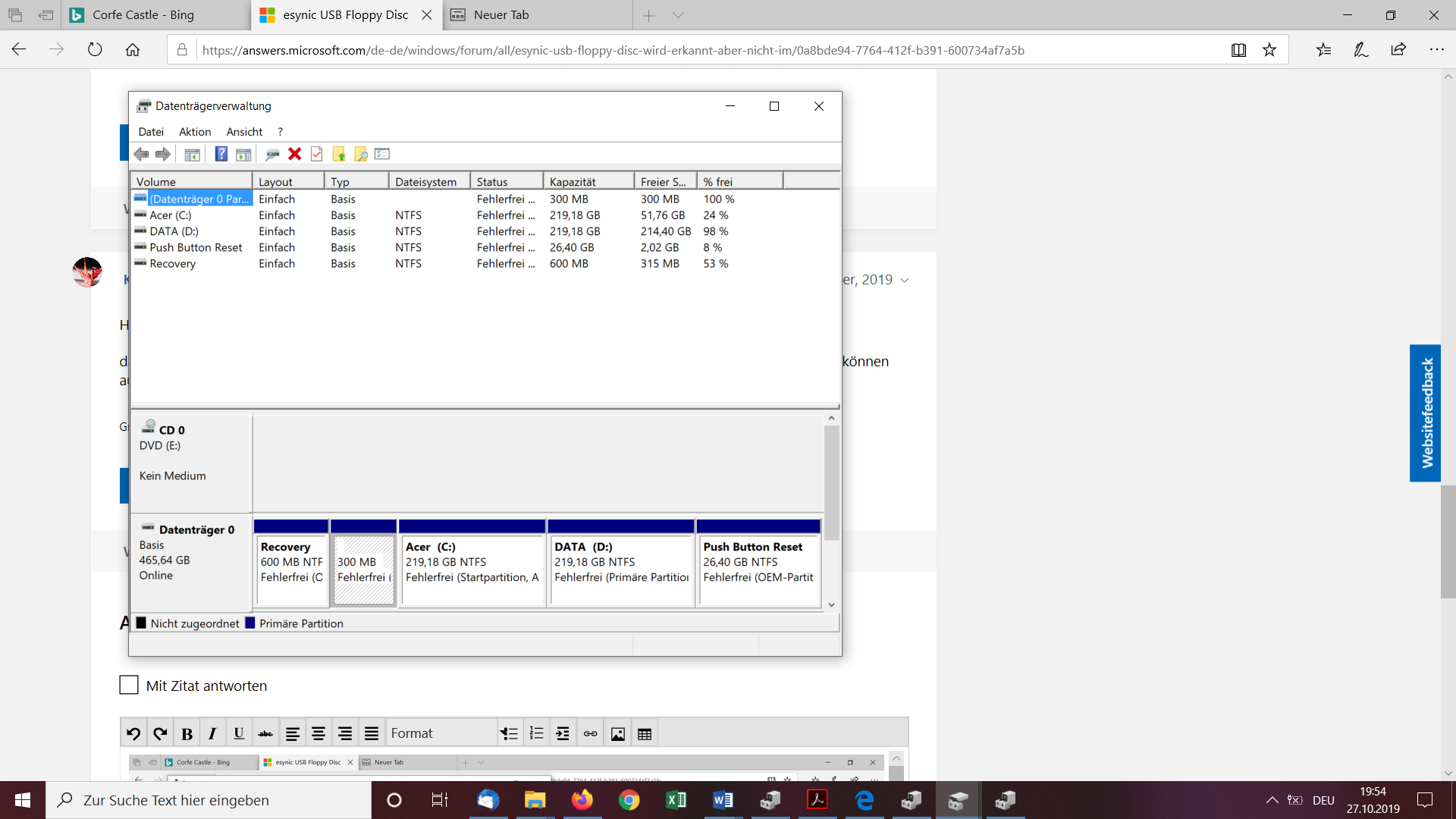The height and width of the screenshot is (819, 1456).
Task: Toggle italic formatting in the editor
Action: [x=212, y=733]
